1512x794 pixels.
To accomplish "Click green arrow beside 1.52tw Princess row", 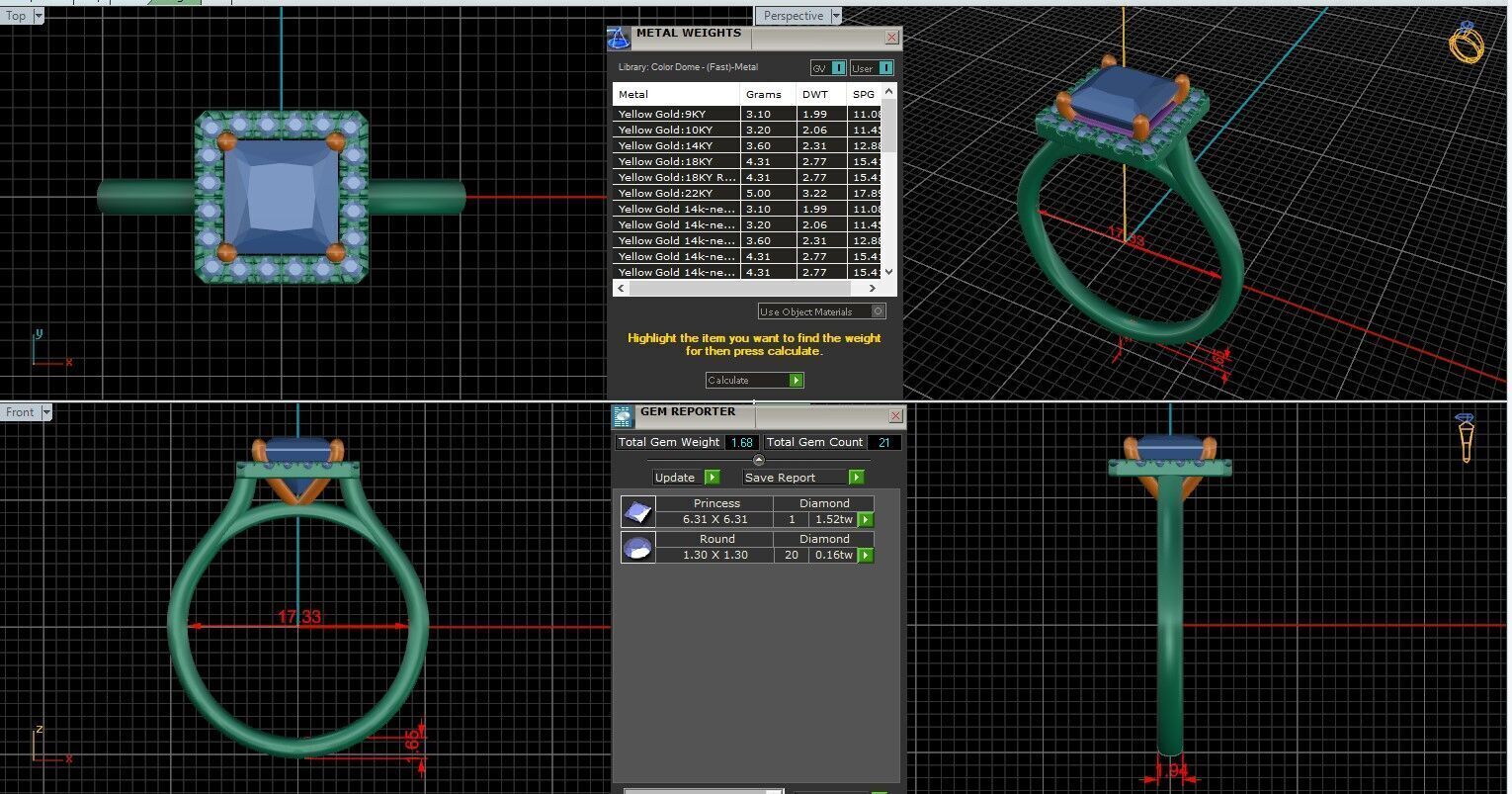I will (866, 520).
